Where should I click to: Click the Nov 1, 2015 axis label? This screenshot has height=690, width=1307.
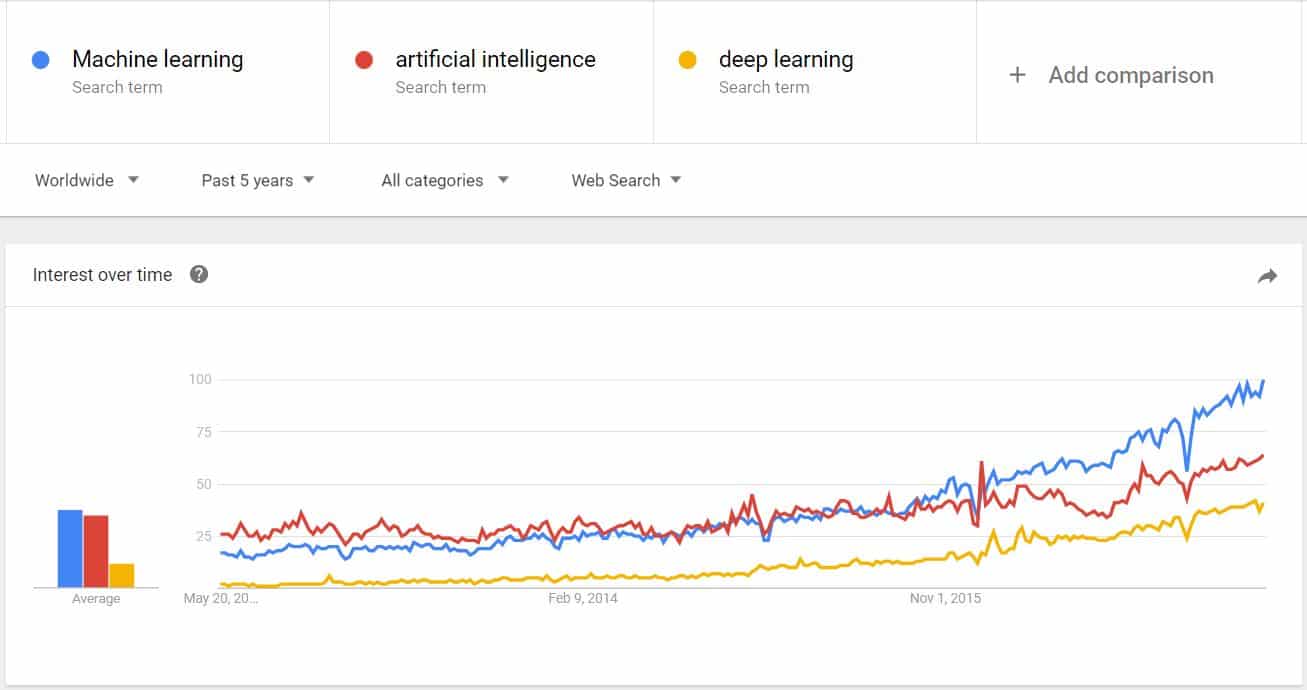[x=945, y=598]
